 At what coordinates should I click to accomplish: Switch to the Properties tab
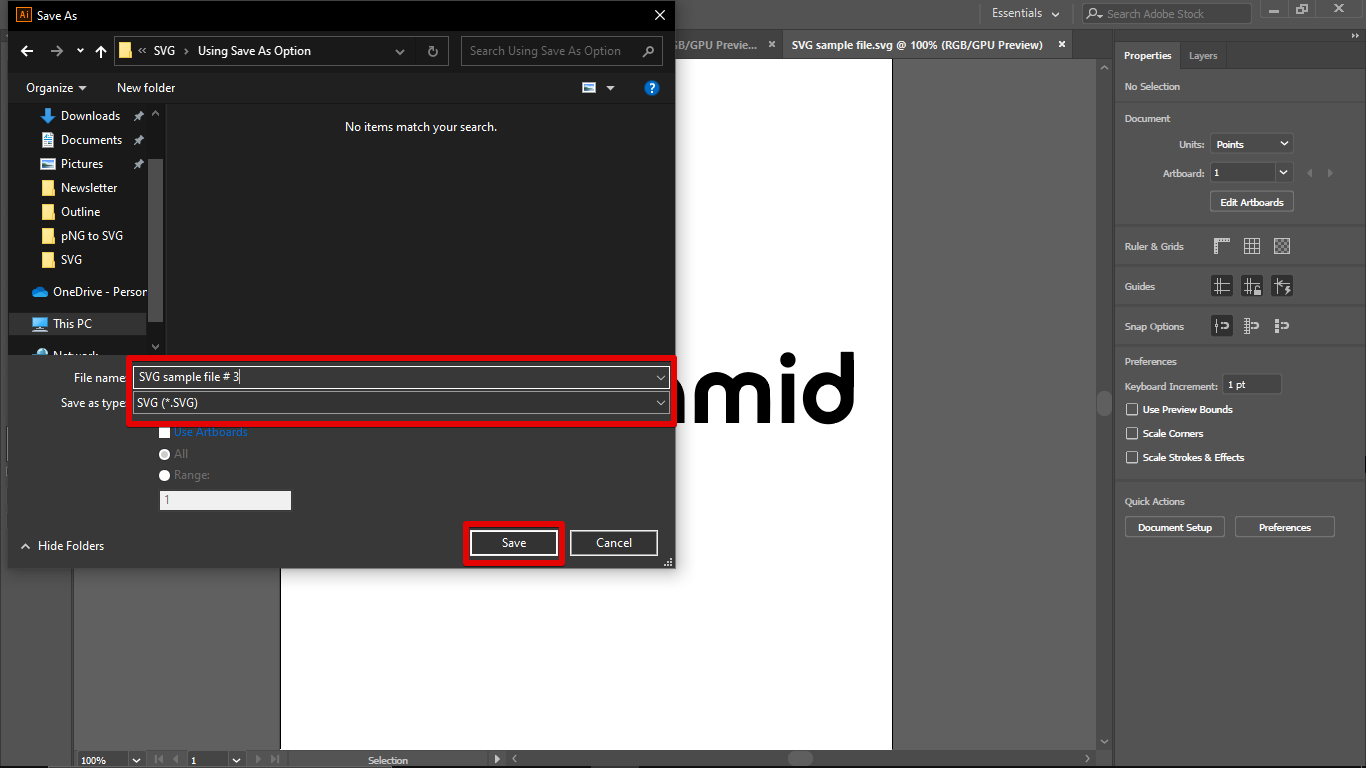[x=1147, y=56]
